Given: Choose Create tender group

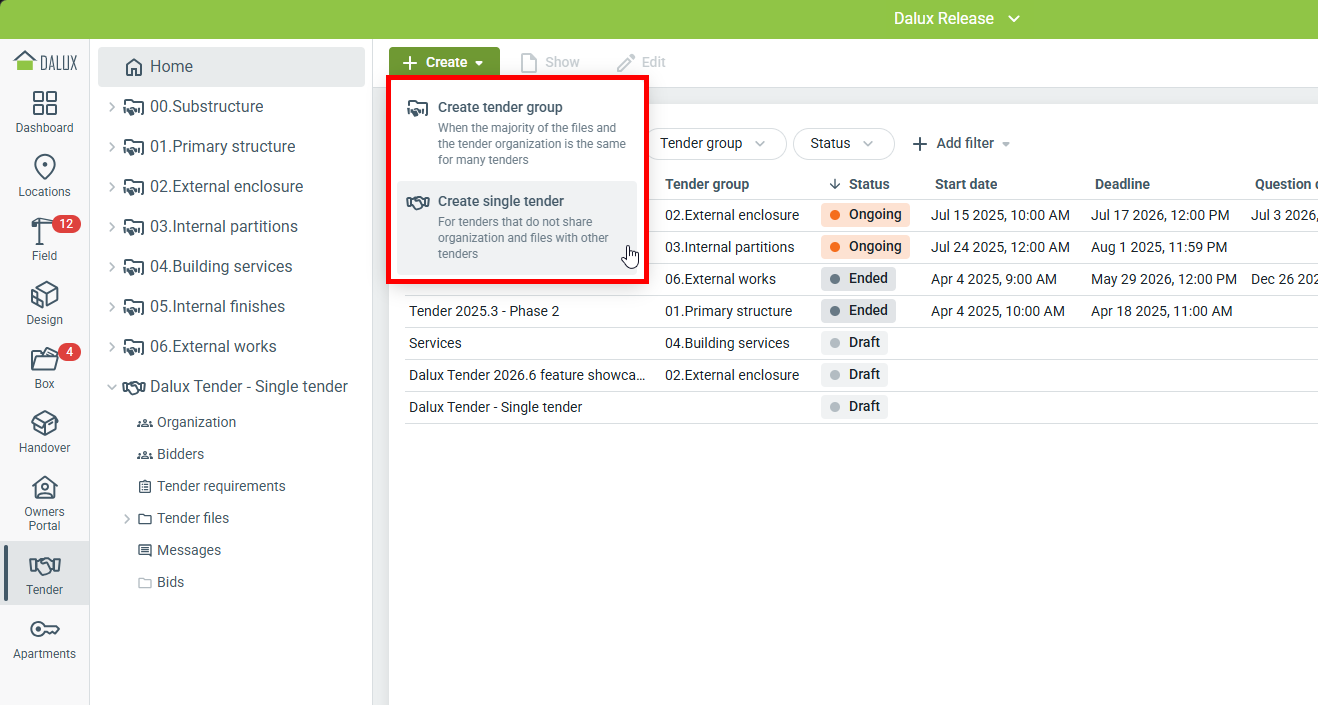Looking at the screenshot, I should 517,132.
